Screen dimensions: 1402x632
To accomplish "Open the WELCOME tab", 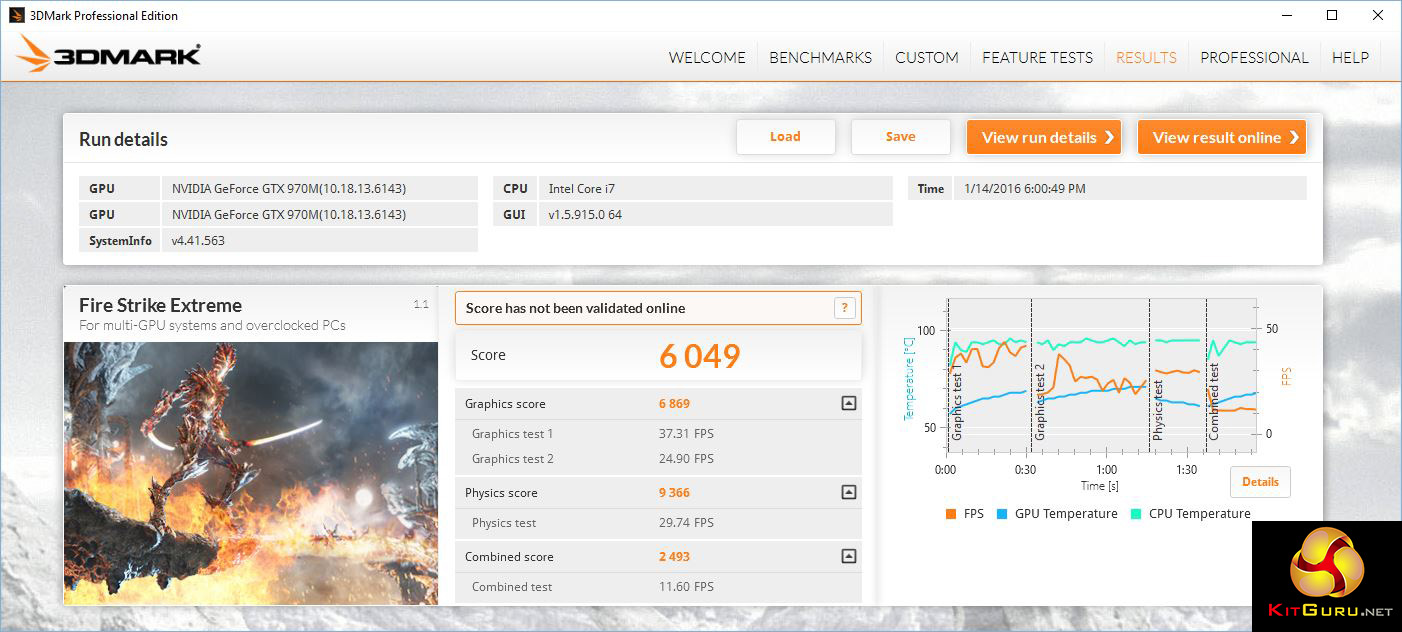I will (707, 58).
